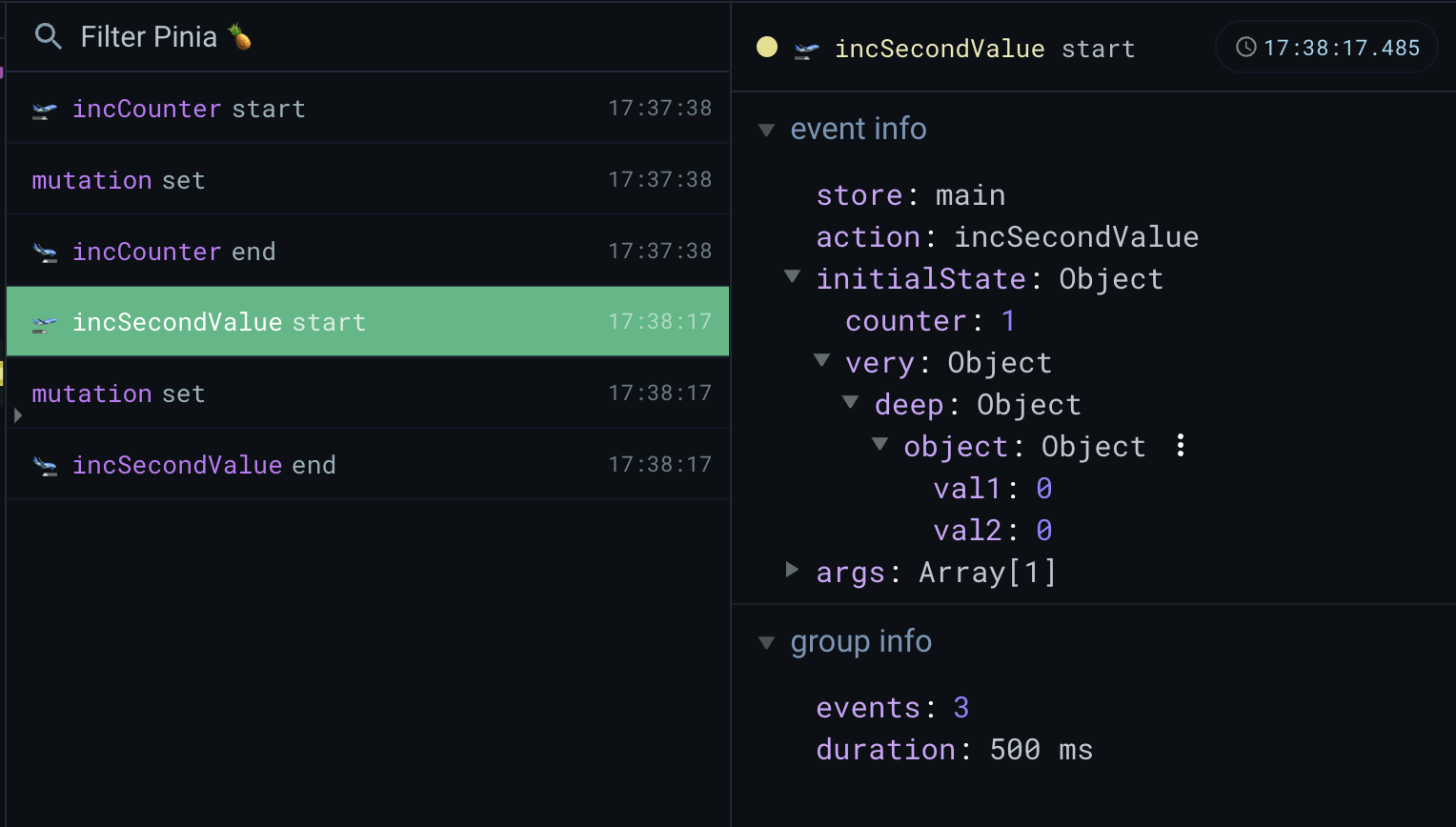Image resolution: width=1456 pixels, height=827 pixels.
Task: Select the incCounter end event
Action: pos(368,252)
